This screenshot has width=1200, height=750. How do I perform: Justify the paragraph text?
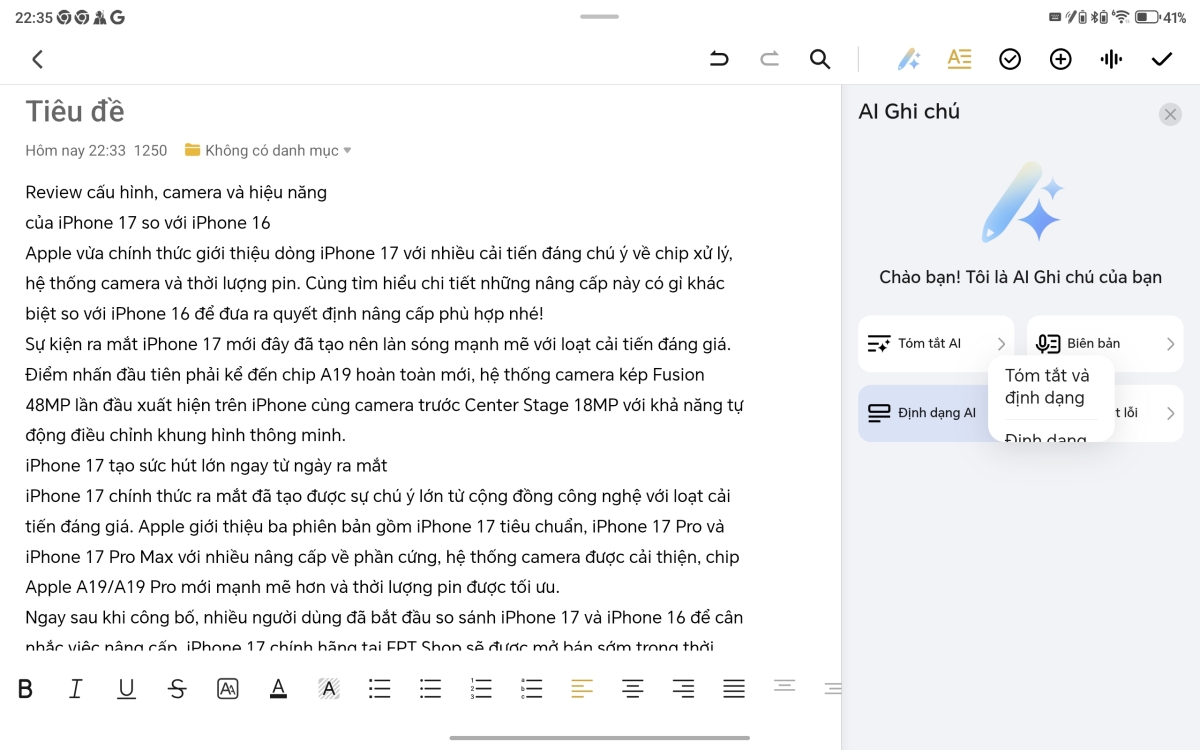(x=734, y=689)
